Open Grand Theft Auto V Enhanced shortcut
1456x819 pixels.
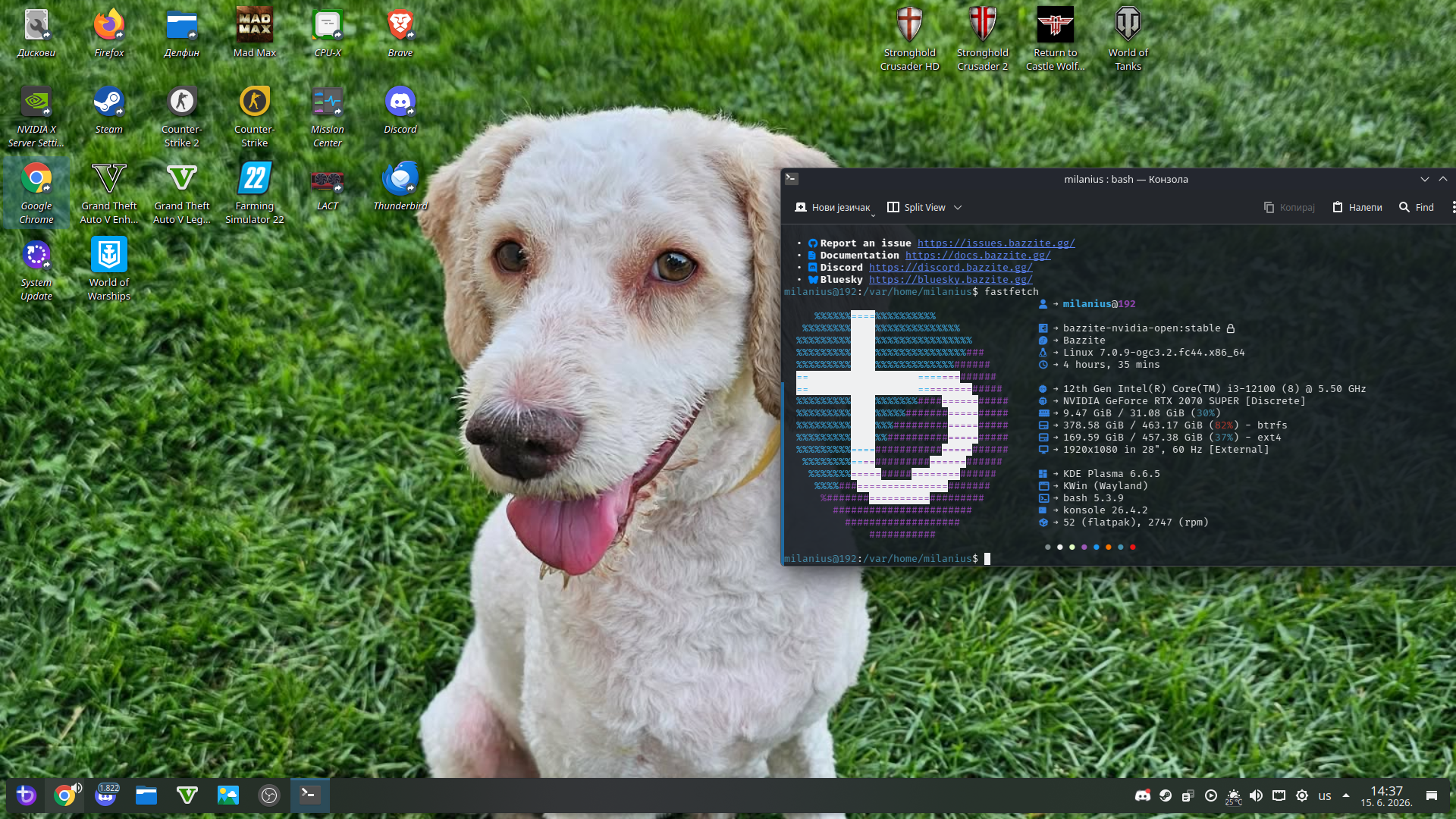pos(109,193)
